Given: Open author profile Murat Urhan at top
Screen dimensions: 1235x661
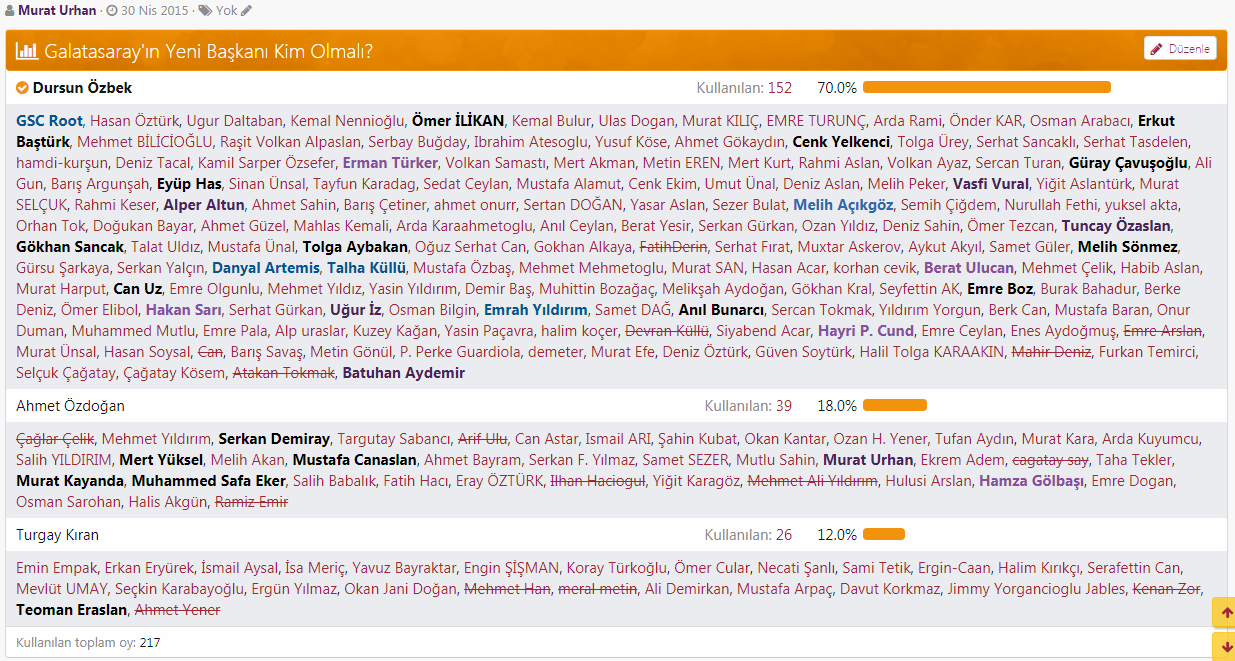Looking at the screenshot, I should 57,11.
